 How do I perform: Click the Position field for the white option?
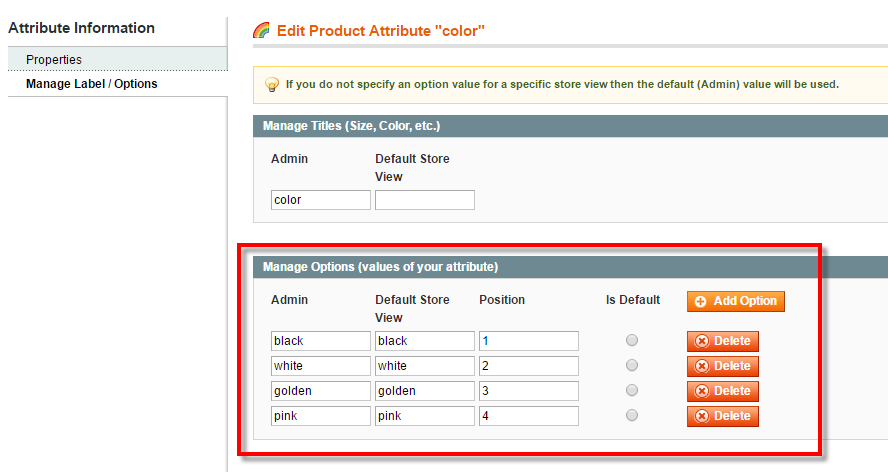(528, 366)
